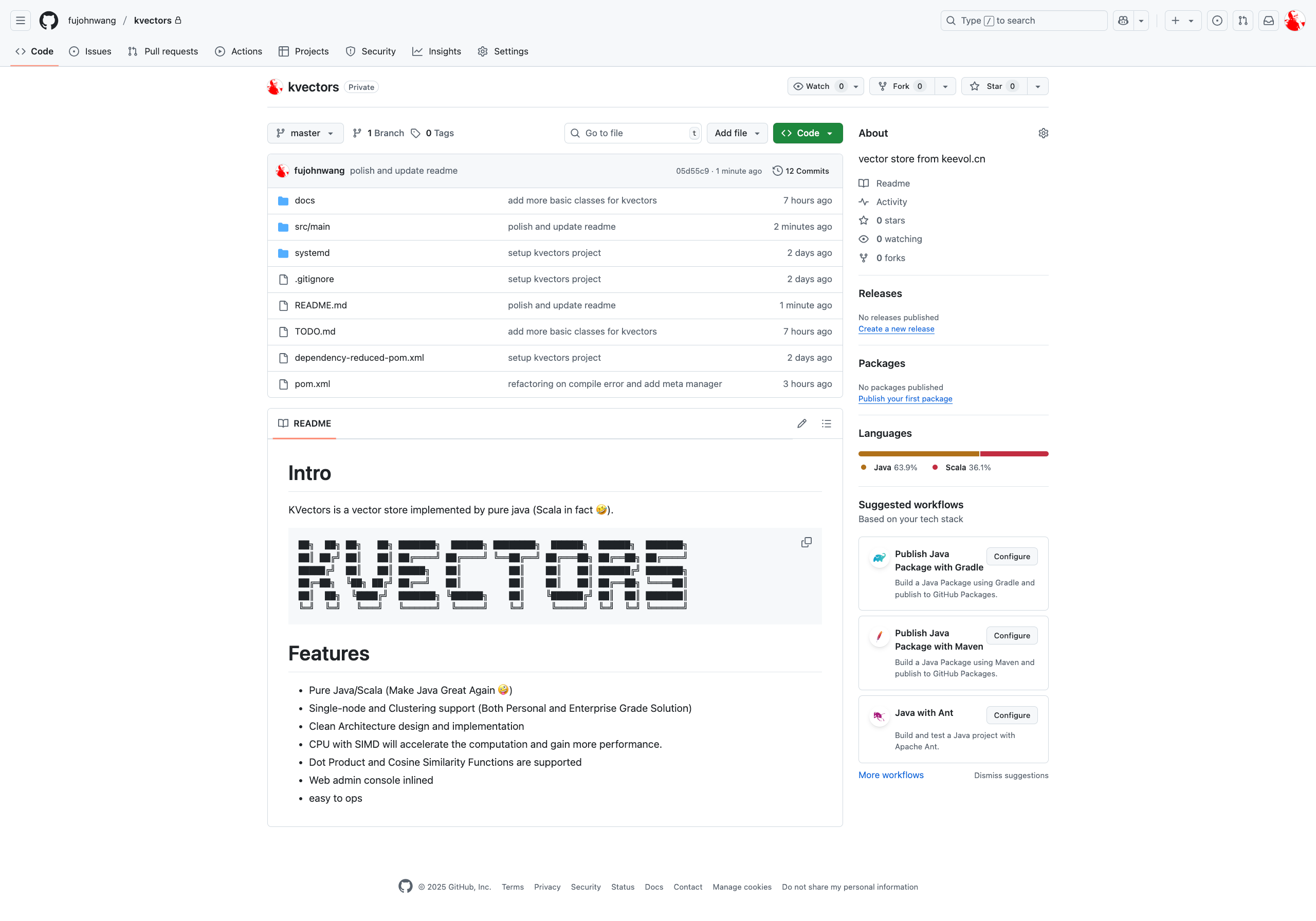The width and height of the screenshot is (1316, 921).
Task: Open the pull requests icon in header
Action: (x=1242, y=21)
